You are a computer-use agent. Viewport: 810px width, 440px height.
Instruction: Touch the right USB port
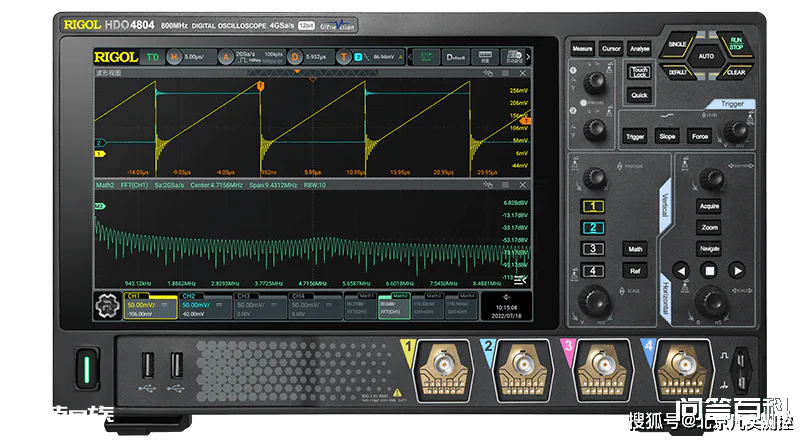pyautogui.click(x=177, y=365)
